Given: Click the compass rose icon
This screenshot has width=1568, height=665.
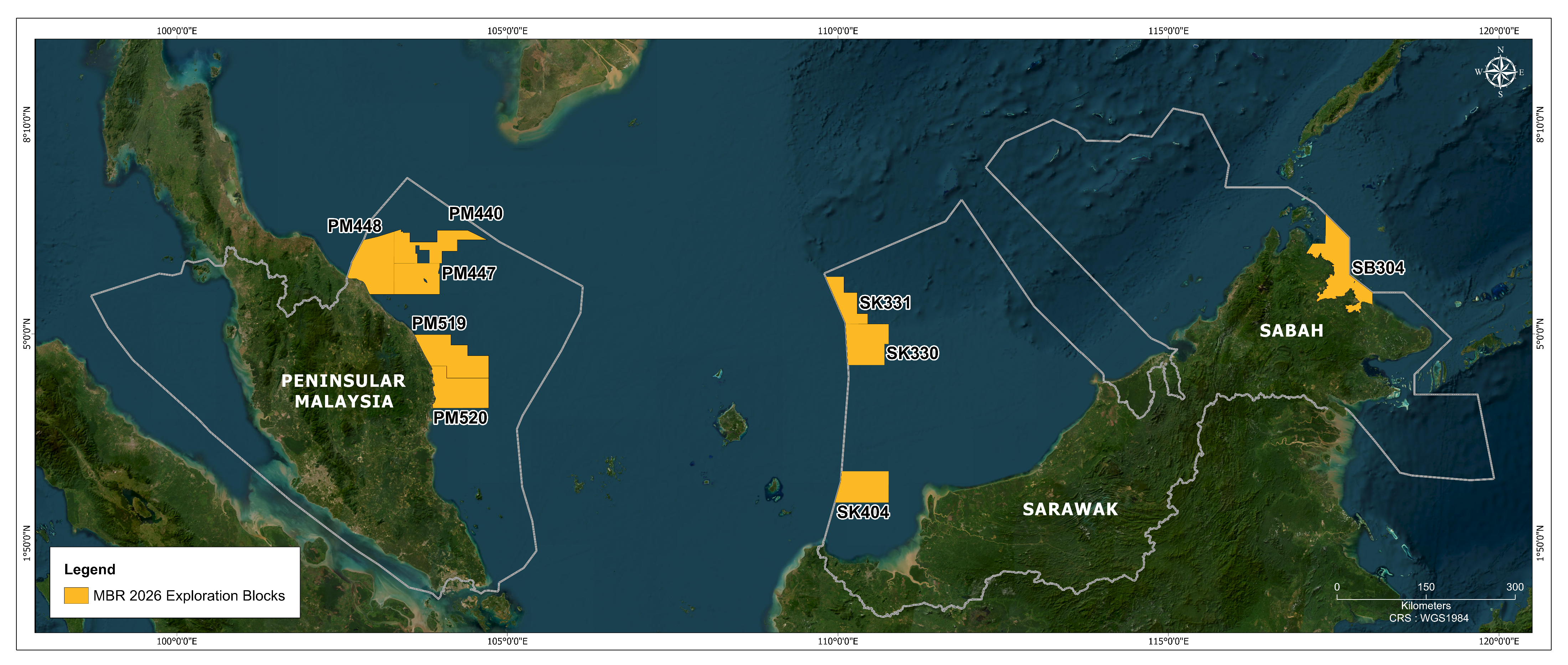Looking at the screenshot, I should [1500, 72].
